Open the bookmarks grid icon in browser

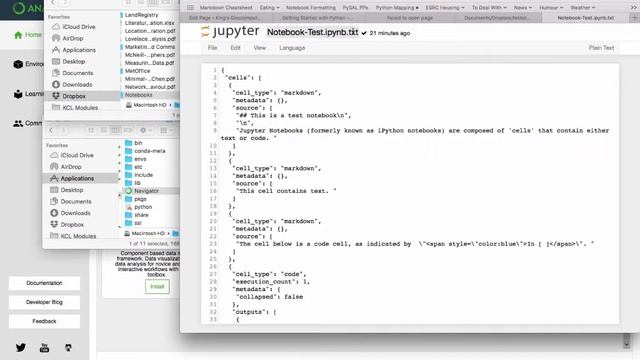coord(190,7)
